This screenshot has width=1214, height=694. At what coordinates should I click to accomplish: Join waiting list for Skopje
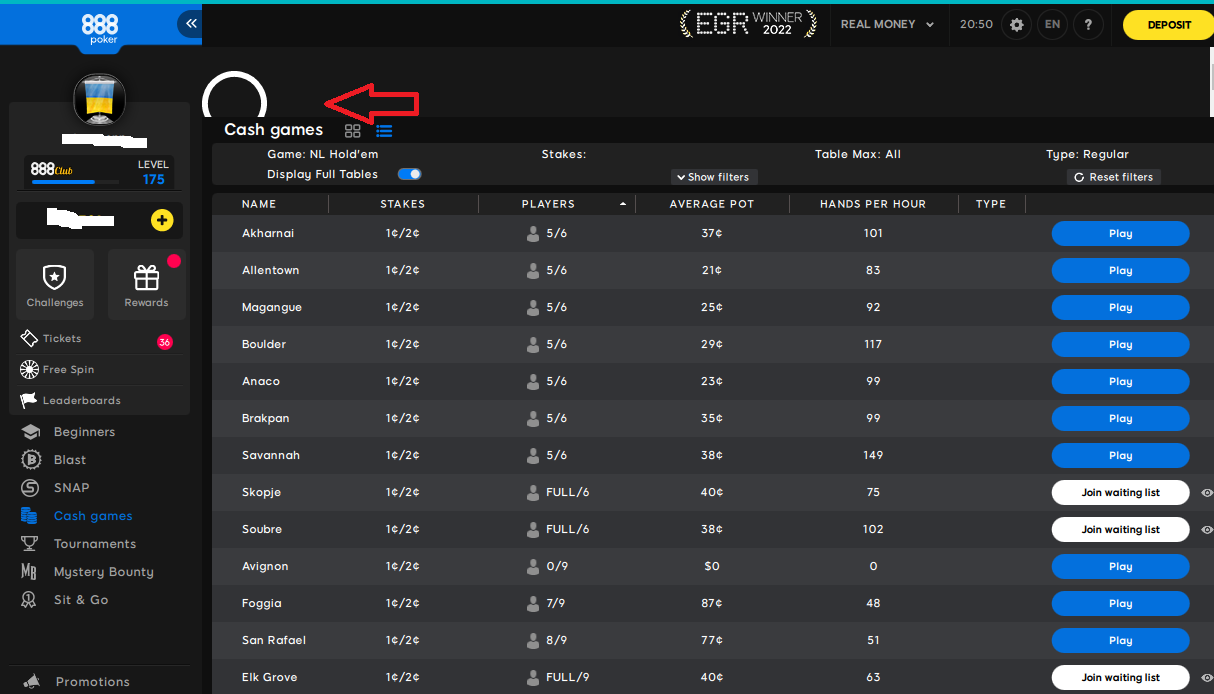pyautogui.click(x=1120, y=492)
